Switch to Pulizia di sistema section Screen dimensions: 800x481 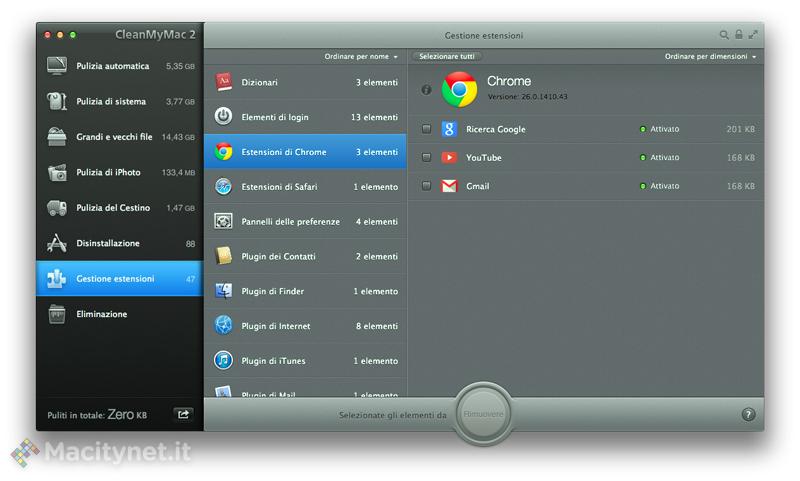click(x=120, y=101)
